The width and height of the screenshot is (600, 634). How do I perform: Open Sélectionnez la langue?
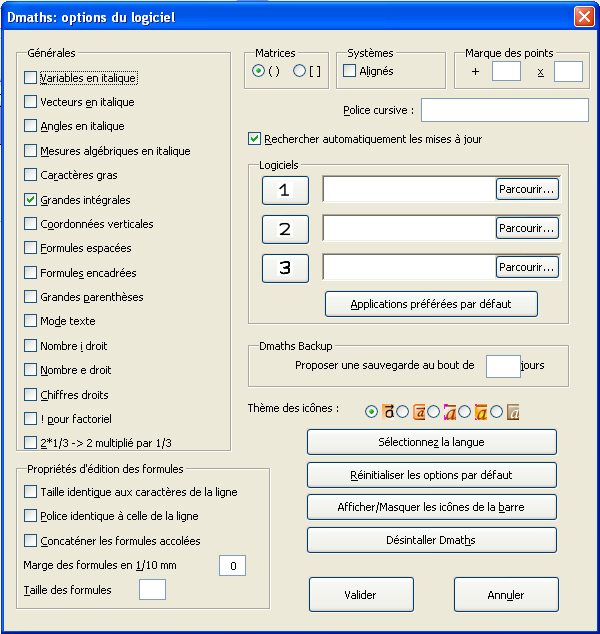tap(431, 442)
